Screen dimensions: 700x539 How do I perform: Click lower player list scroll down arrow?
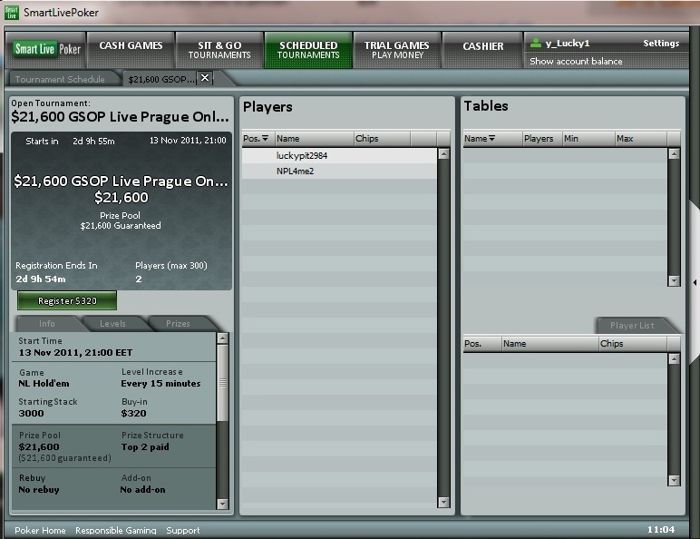click(674, 480)
